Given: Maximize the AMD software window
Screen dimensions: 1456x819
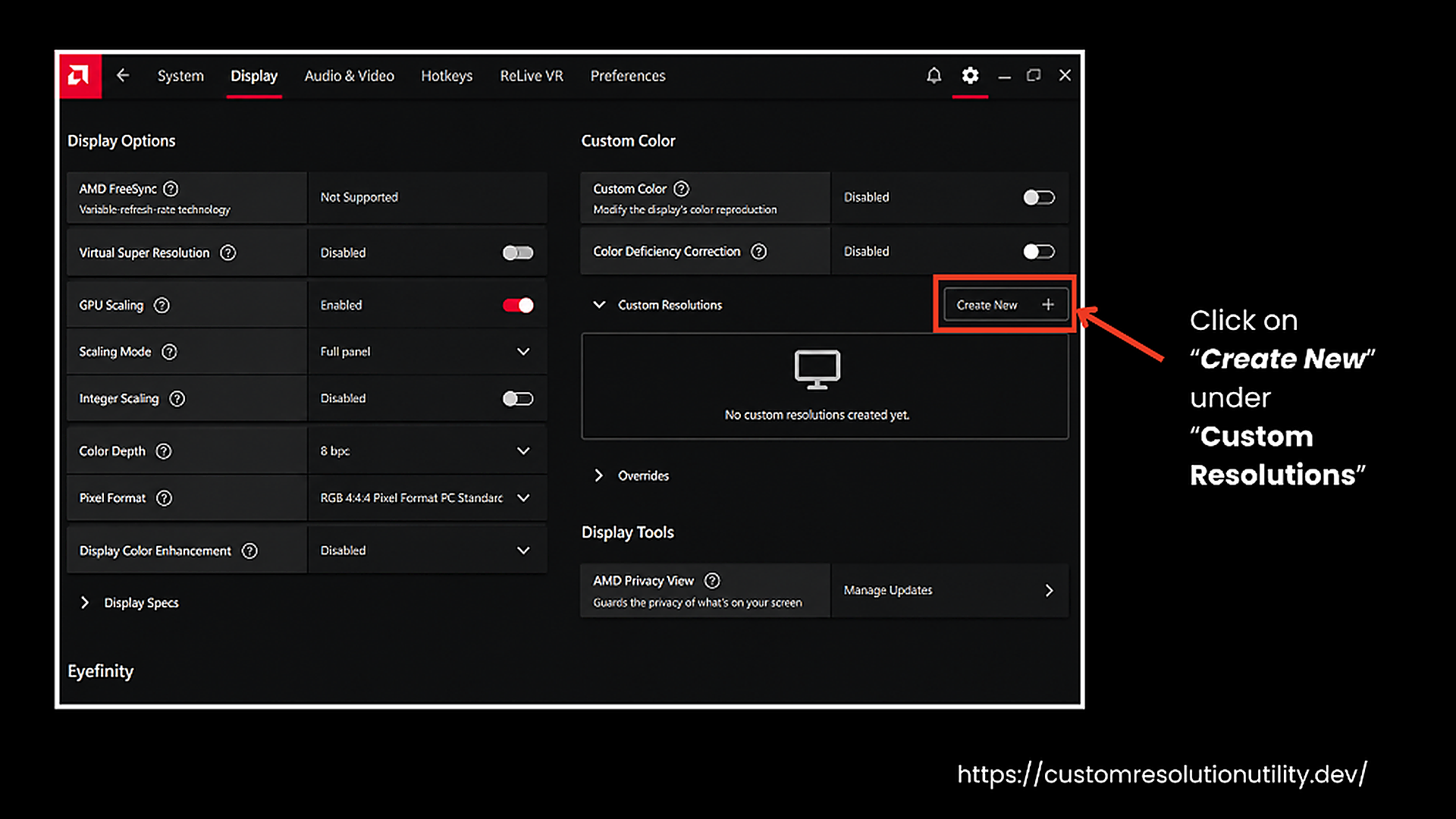Looking at the screenshot, I should coord(1034,75).
